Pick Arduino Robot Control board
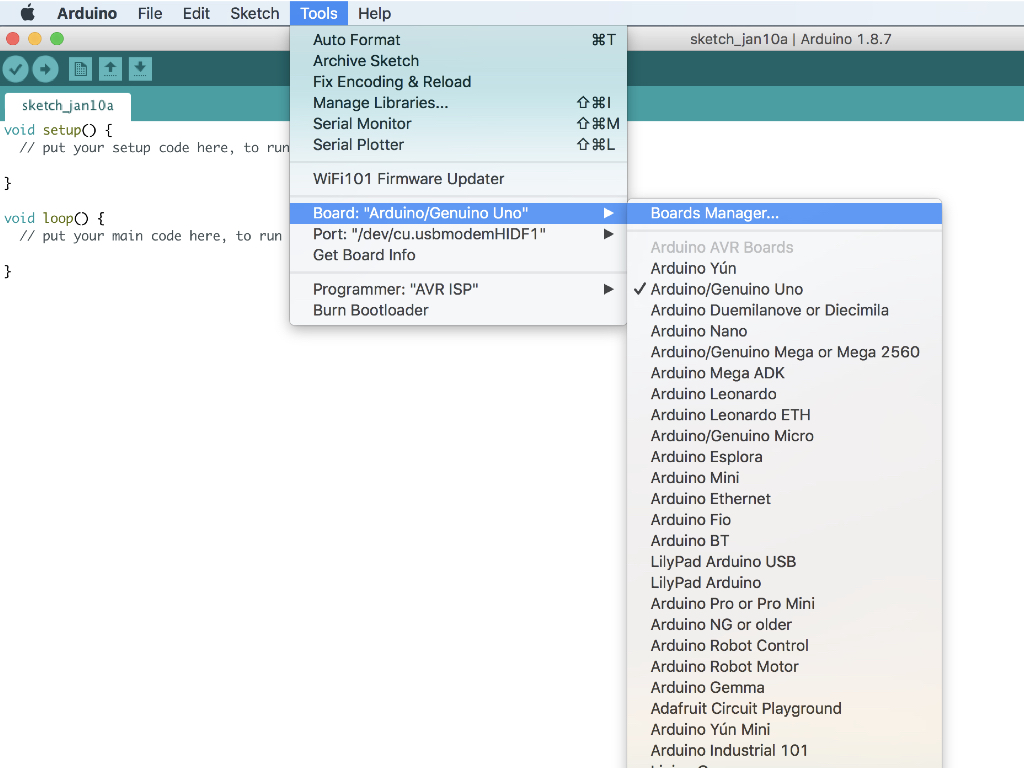This screenshot has width=1024, height=768. coord(784,645)
